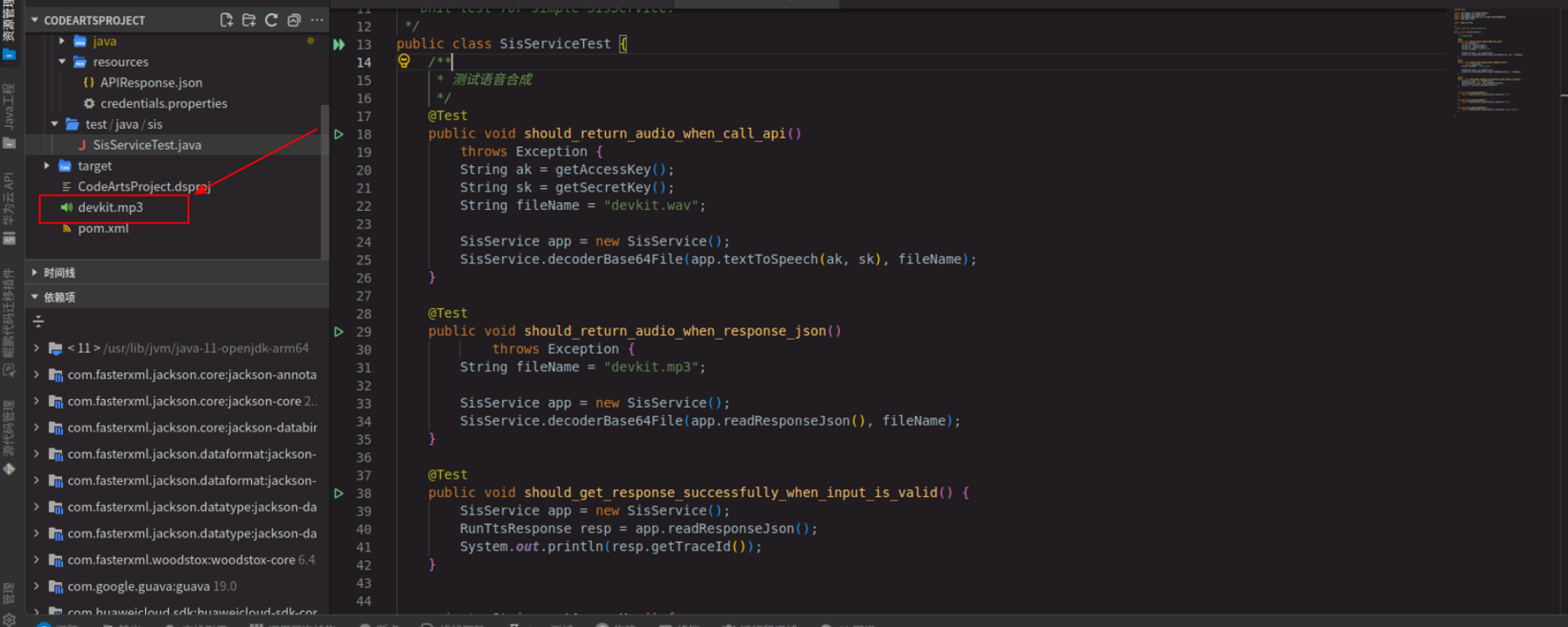
Task: Expand jackson-databir dependency node
Action: [36, 428]
